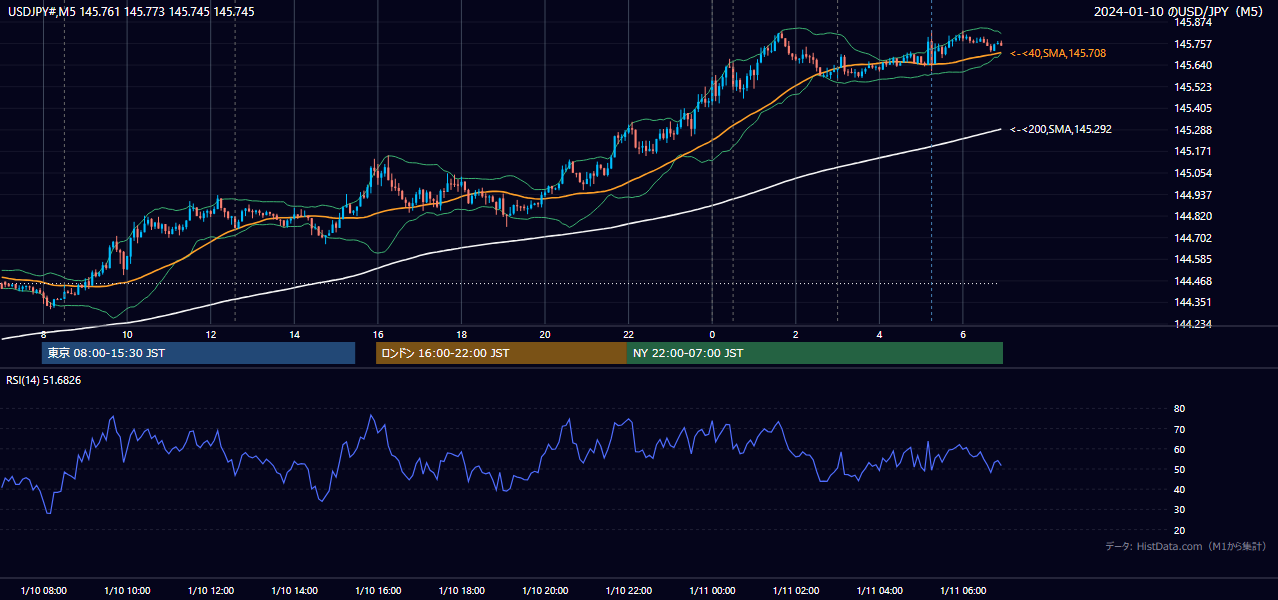Click price axis value 145.874

(x=1193, y=22)
